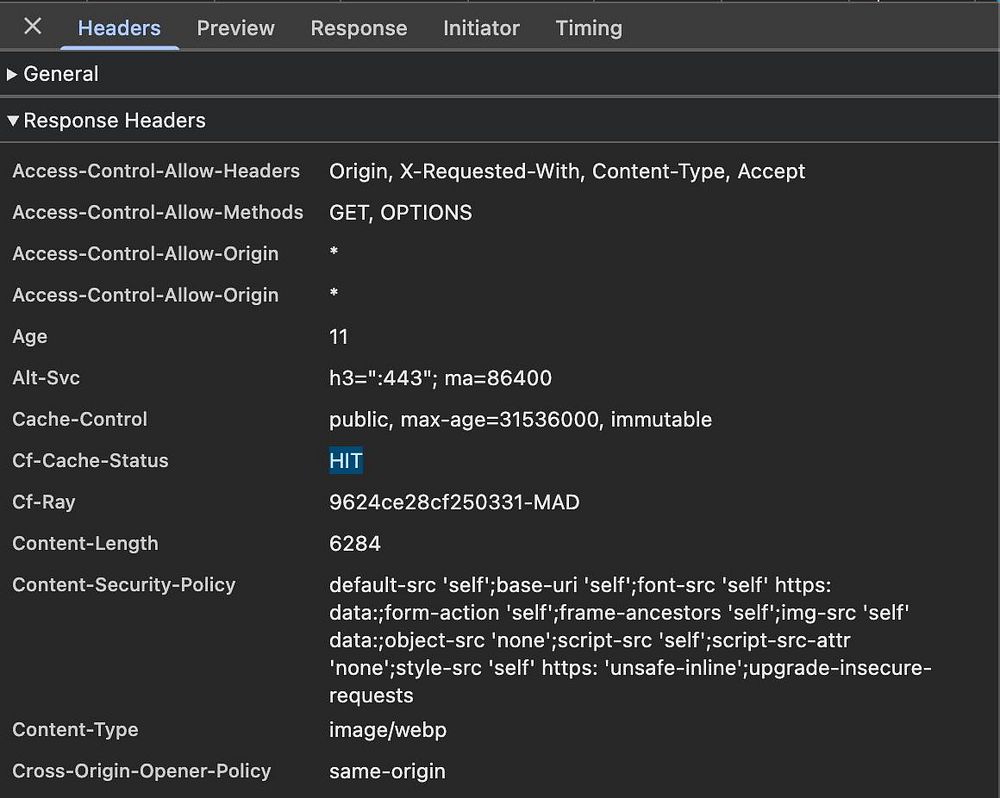
Task: Click the Access-Control-Allow-Methods header name
Action: point(158,213)
